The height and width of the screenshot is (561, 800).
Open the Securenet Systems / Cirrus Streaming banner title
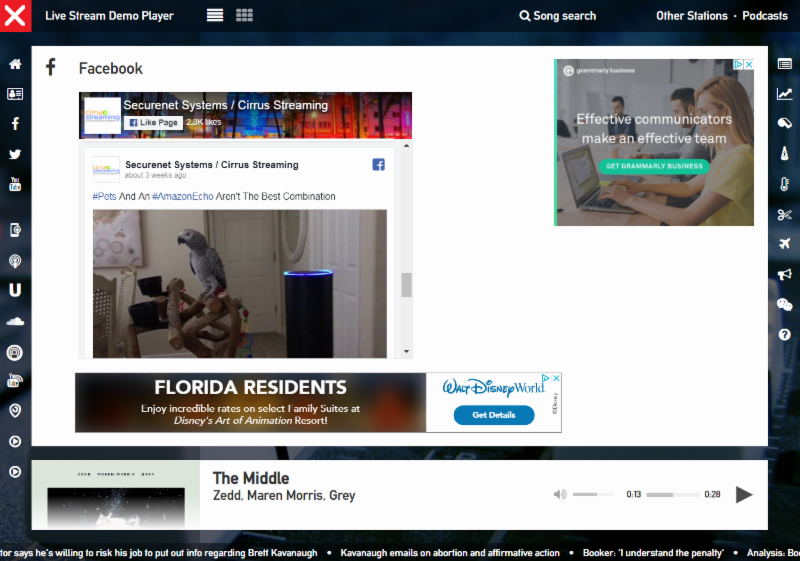226,105
